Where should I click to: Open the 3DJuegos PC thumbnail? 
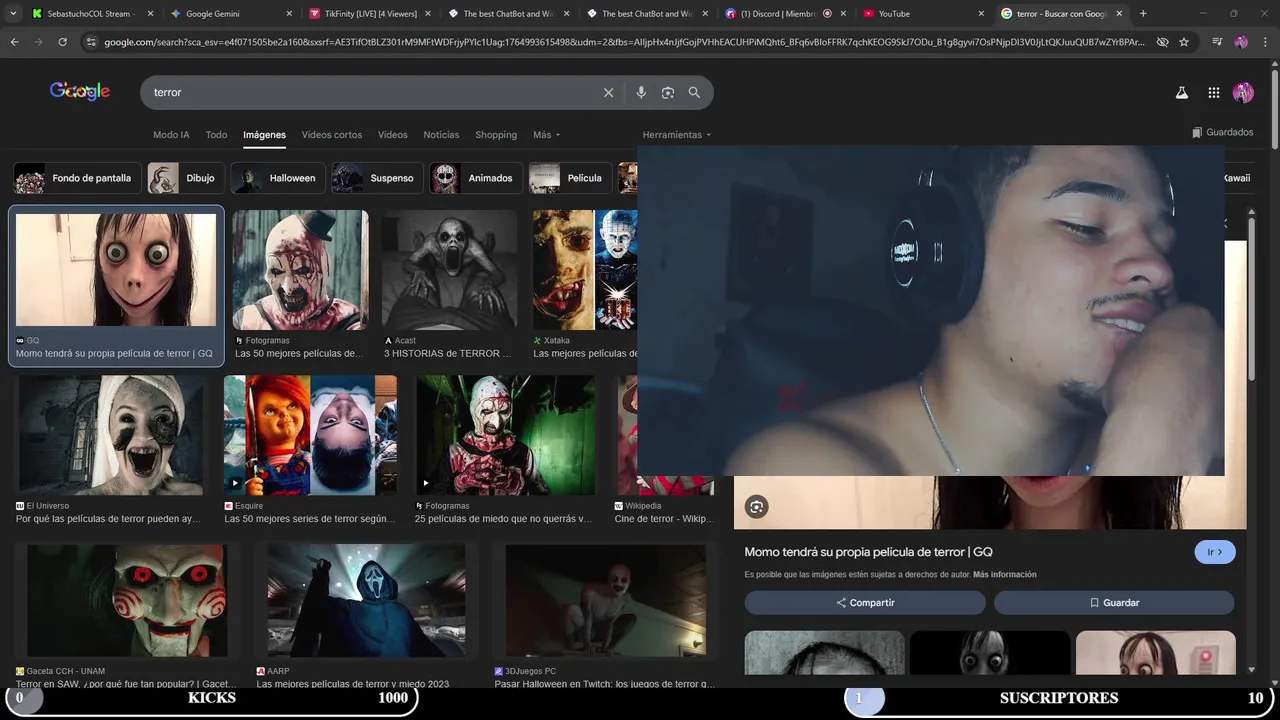click(x=606, y=600)
